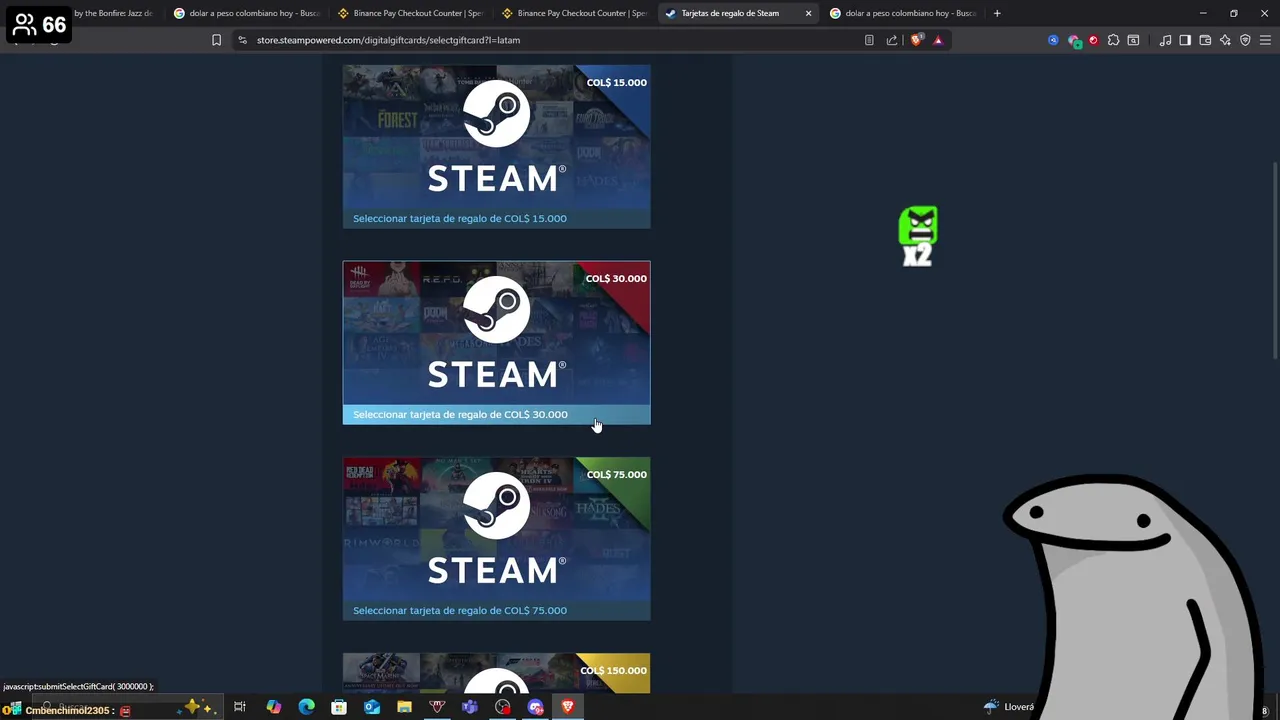Open Outlook from the taskbar

click(372, 707)
